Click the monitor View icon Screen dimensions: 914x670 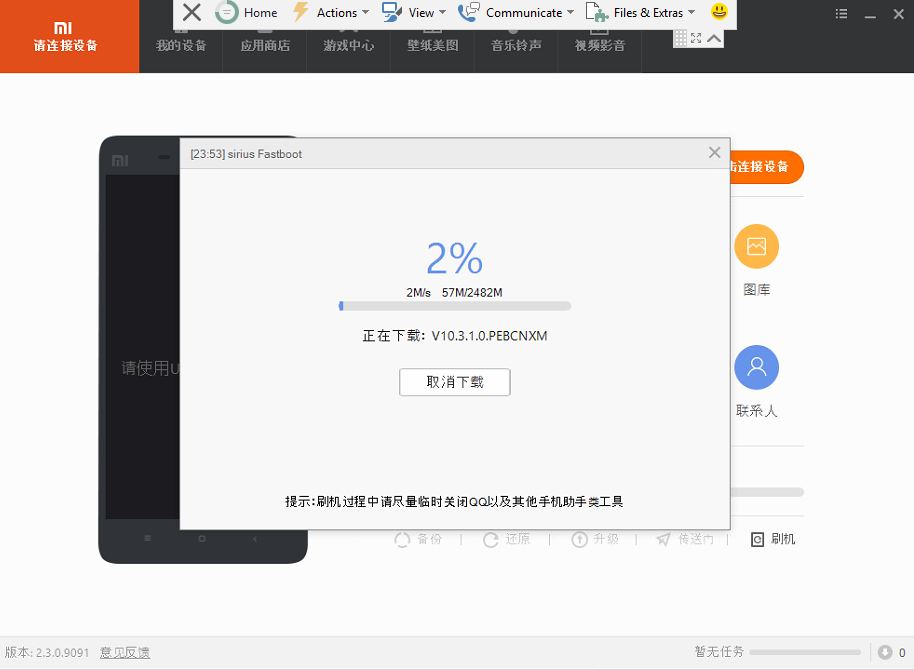point(392,12)
